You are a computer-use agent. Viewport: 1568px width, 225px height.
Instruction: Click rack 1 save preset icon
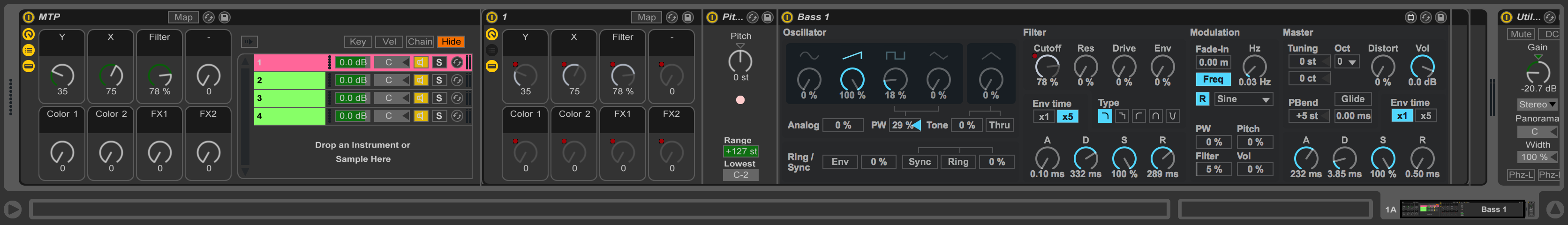coord(687,17)
